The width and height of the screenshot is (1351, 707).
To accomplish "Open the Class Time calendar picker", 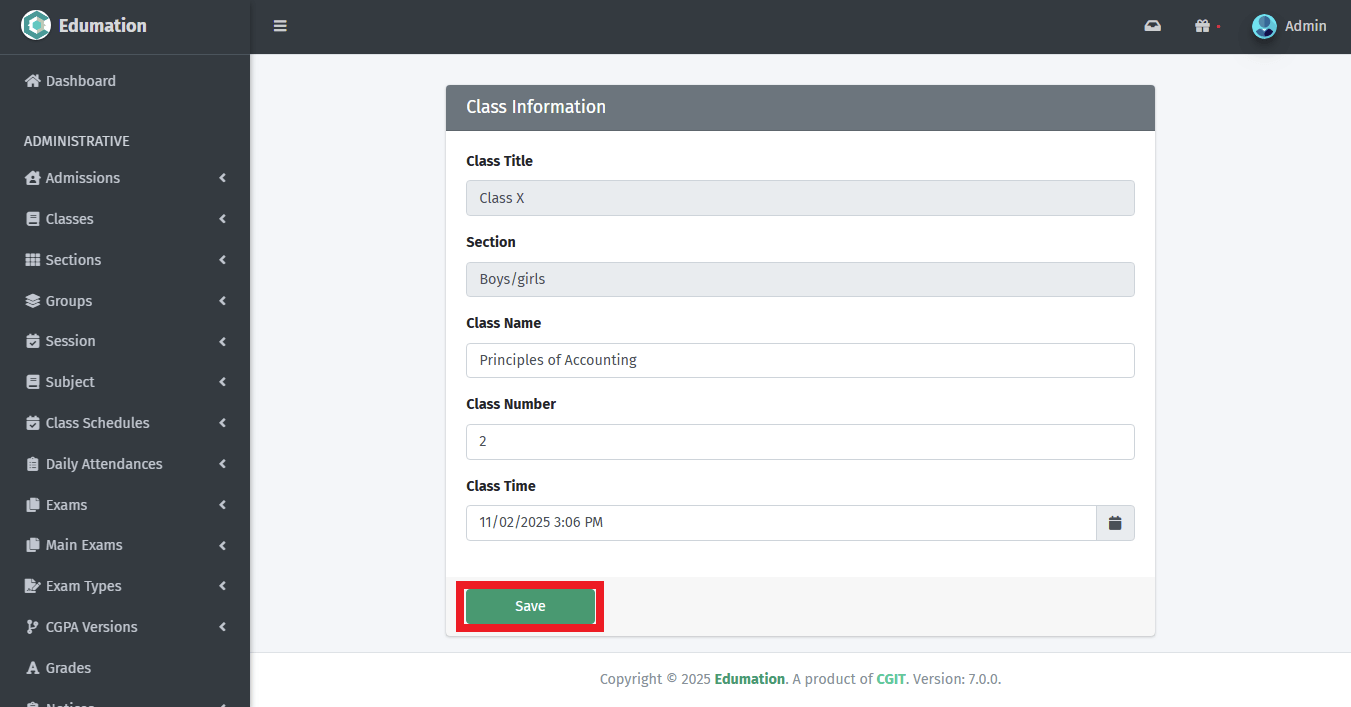I will [x=1115, y=523].
